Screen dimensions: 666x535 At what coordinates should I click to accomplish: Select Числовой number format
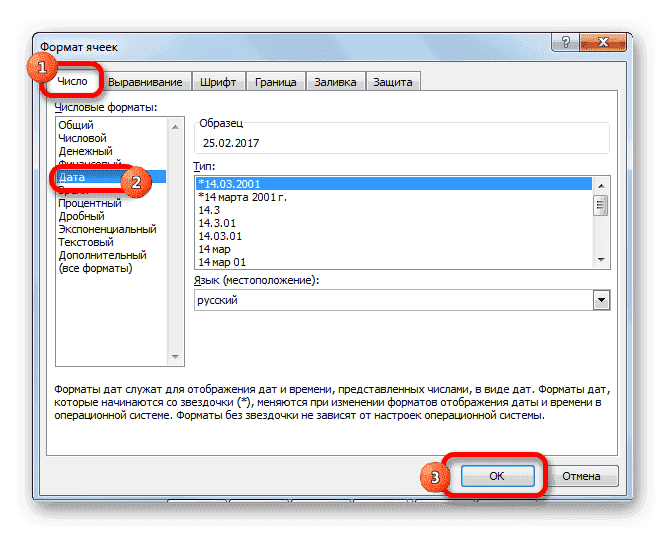click(x=112, y=138)
